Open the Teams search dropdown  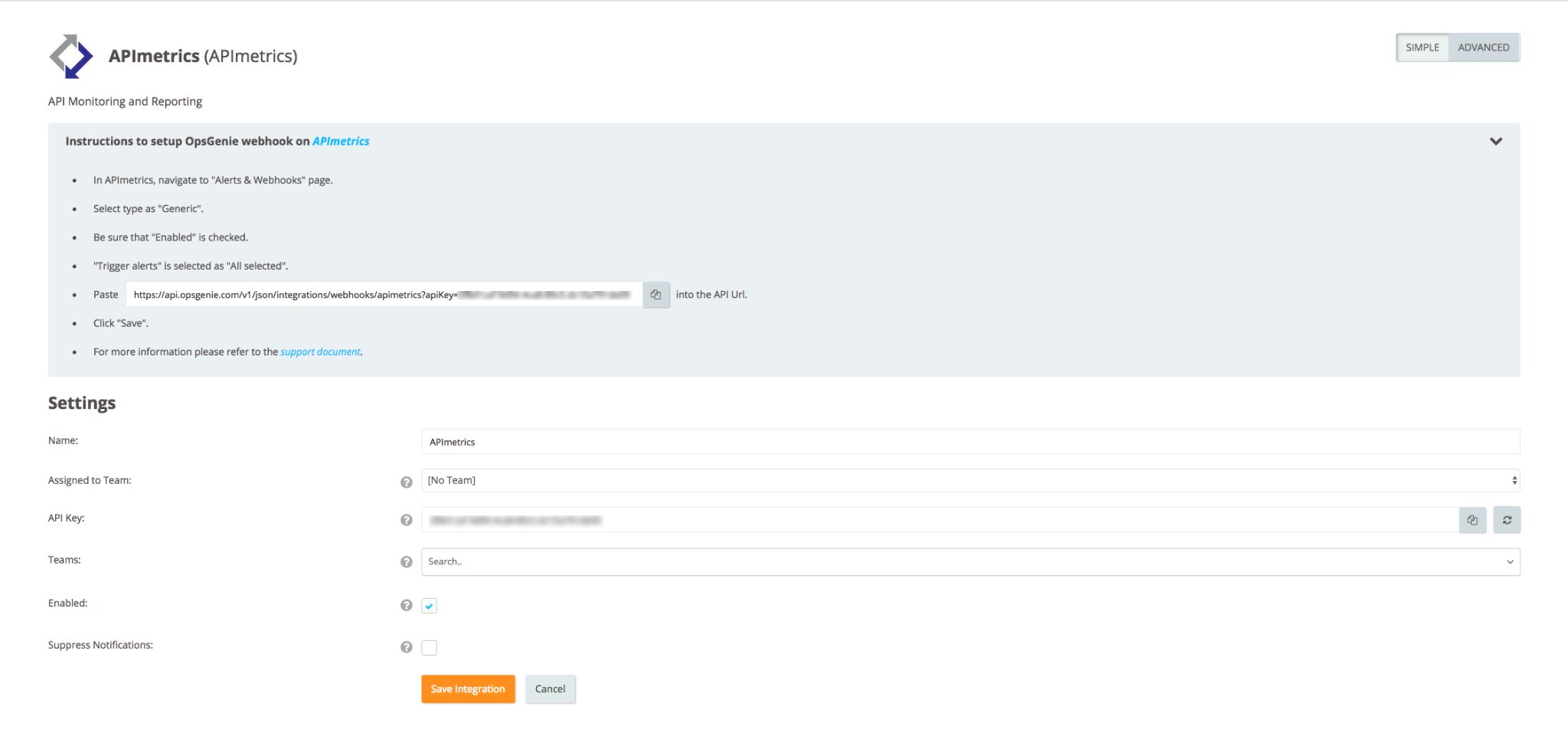[x=971, y=562]
